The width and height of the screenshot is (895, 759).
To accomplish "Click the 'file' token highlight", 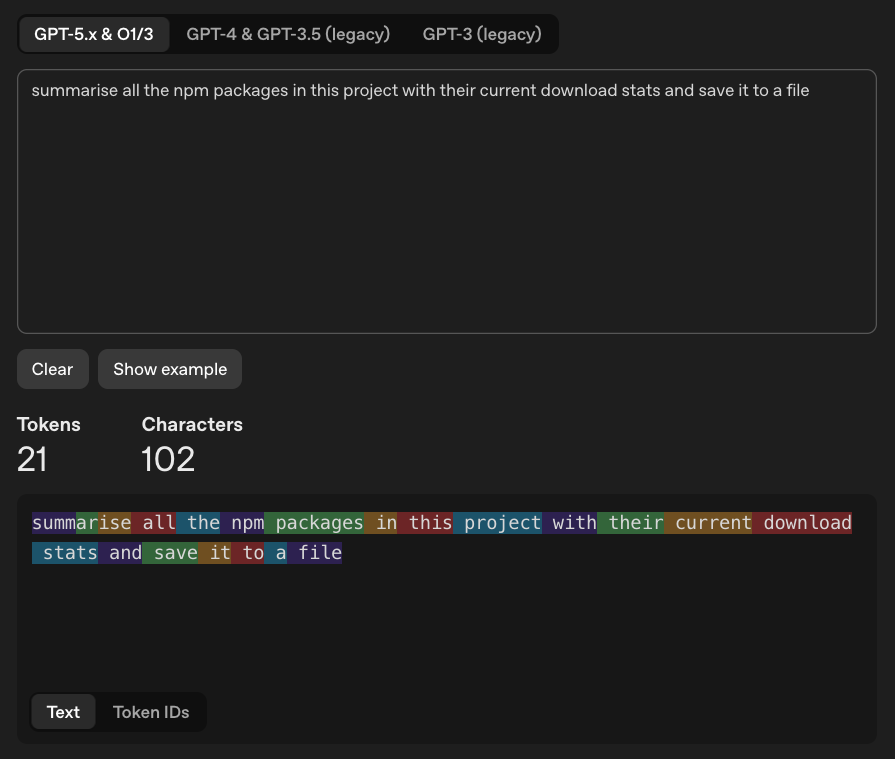I will 315,553.
